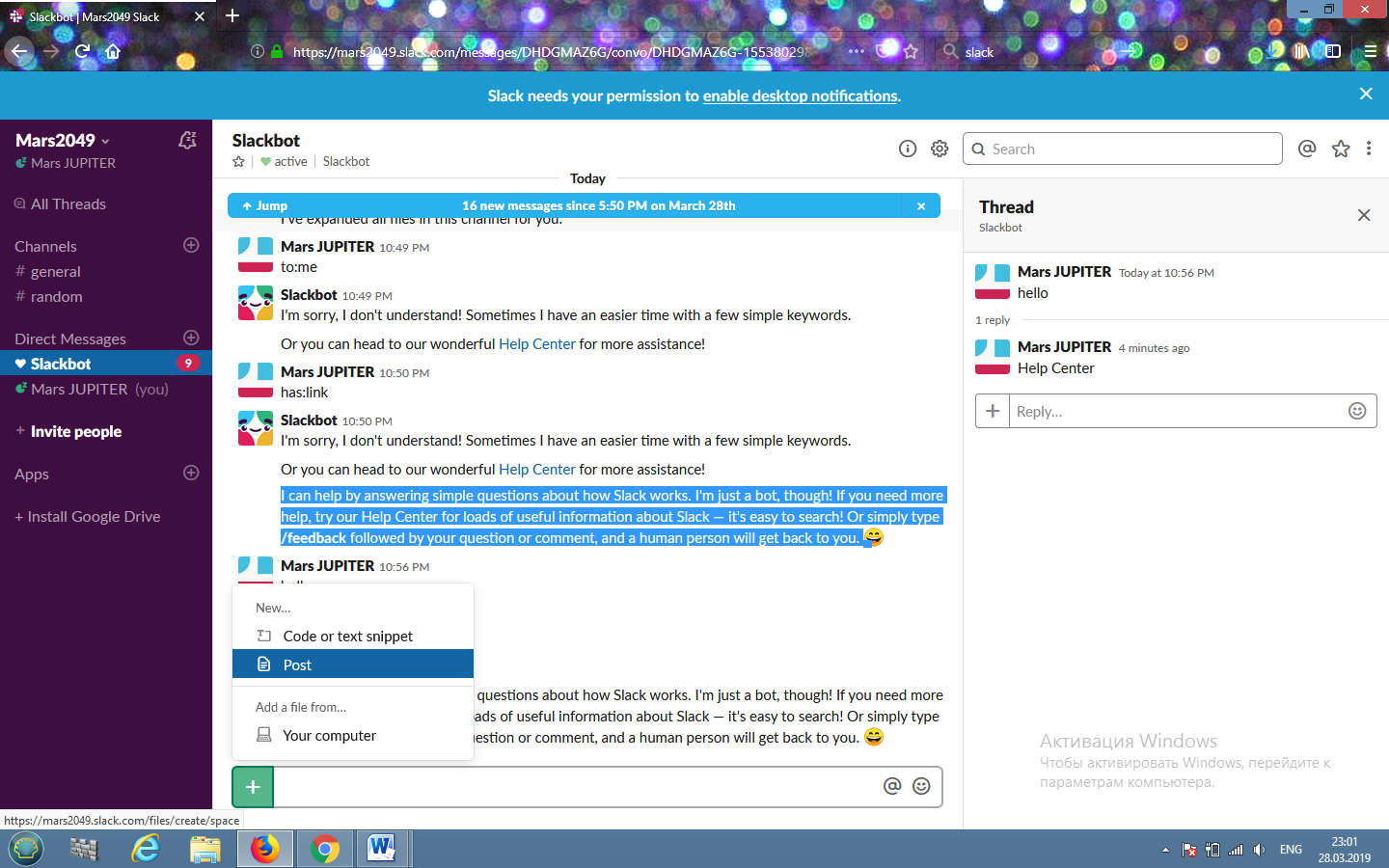Select the Slackbot direct message
Image resolution: width=1389 pixels, height=868 pixels.
coord(106,364)
